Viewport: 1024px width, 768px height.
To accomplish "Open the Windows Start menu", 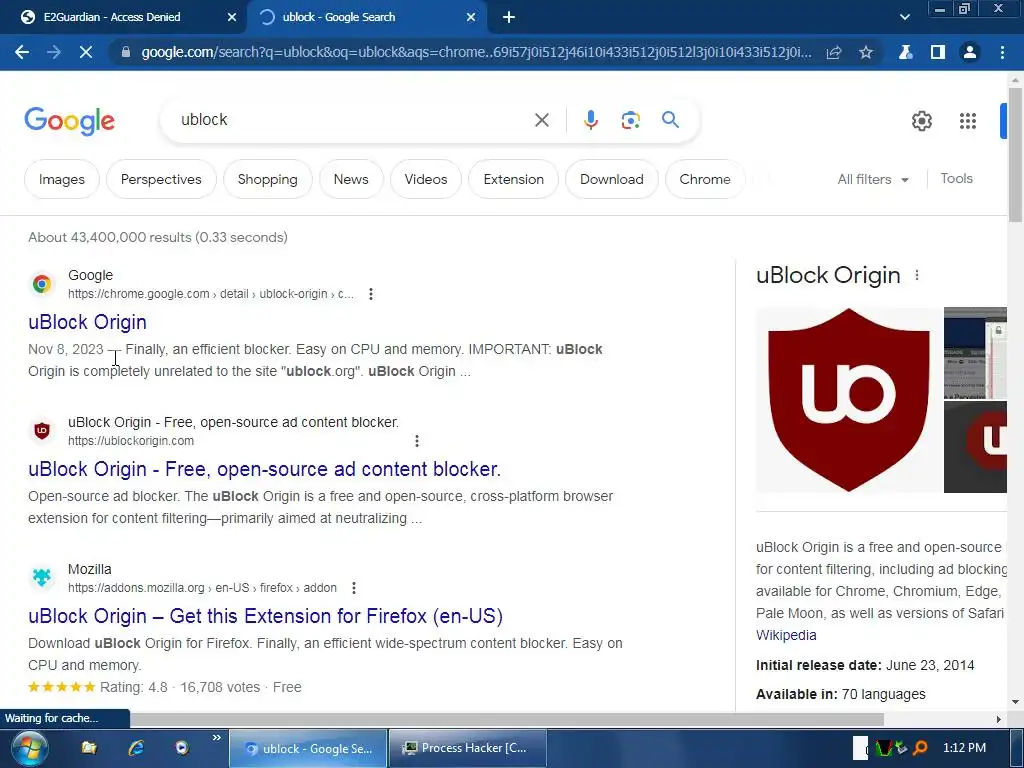I will 29,748.
